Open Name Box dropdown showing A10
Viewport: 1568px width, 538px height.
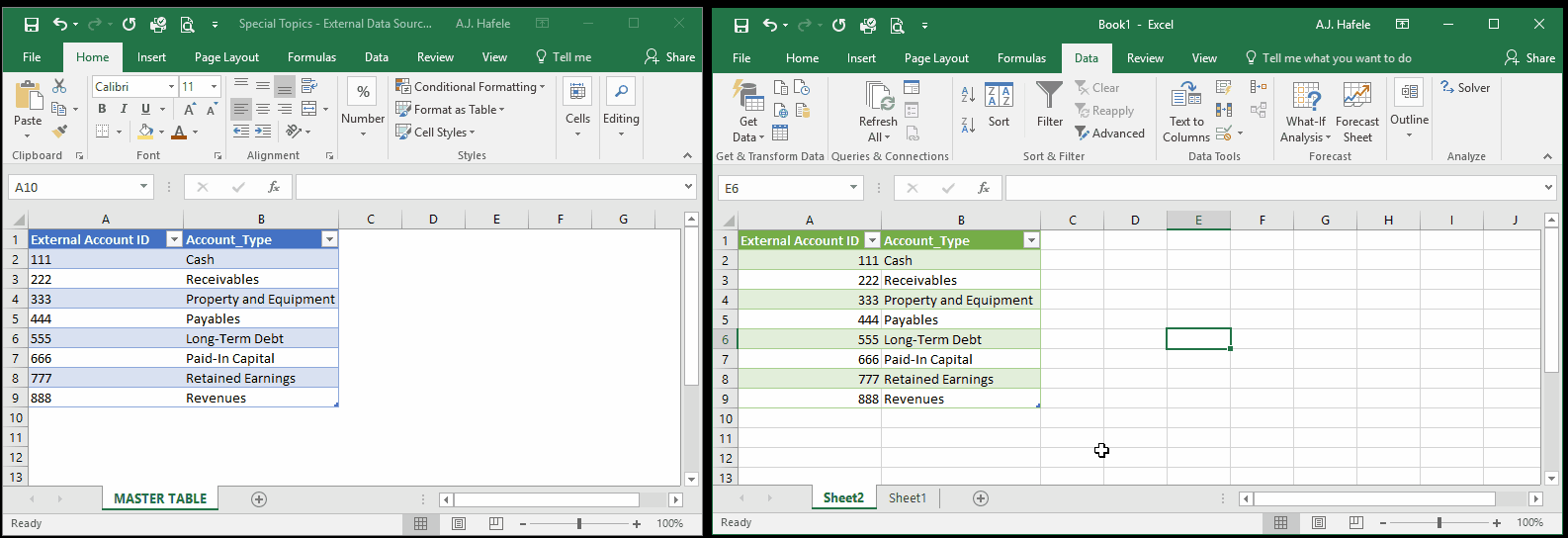coord(144,187)
